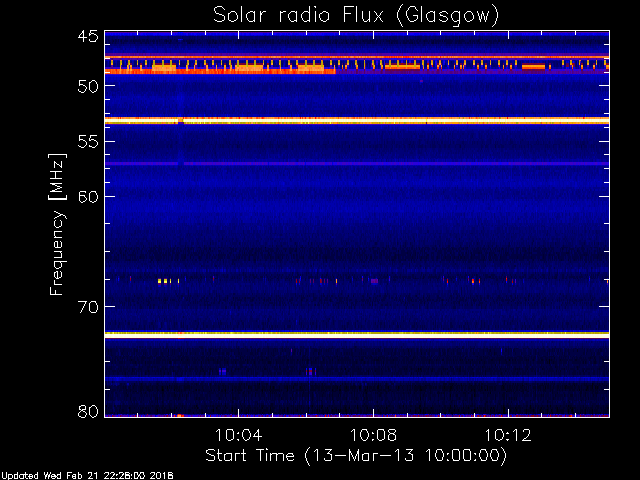Screen dimensions: 640x480
Task: Click the bright yellow band near 53 MHz
Action: pos(357,120)
